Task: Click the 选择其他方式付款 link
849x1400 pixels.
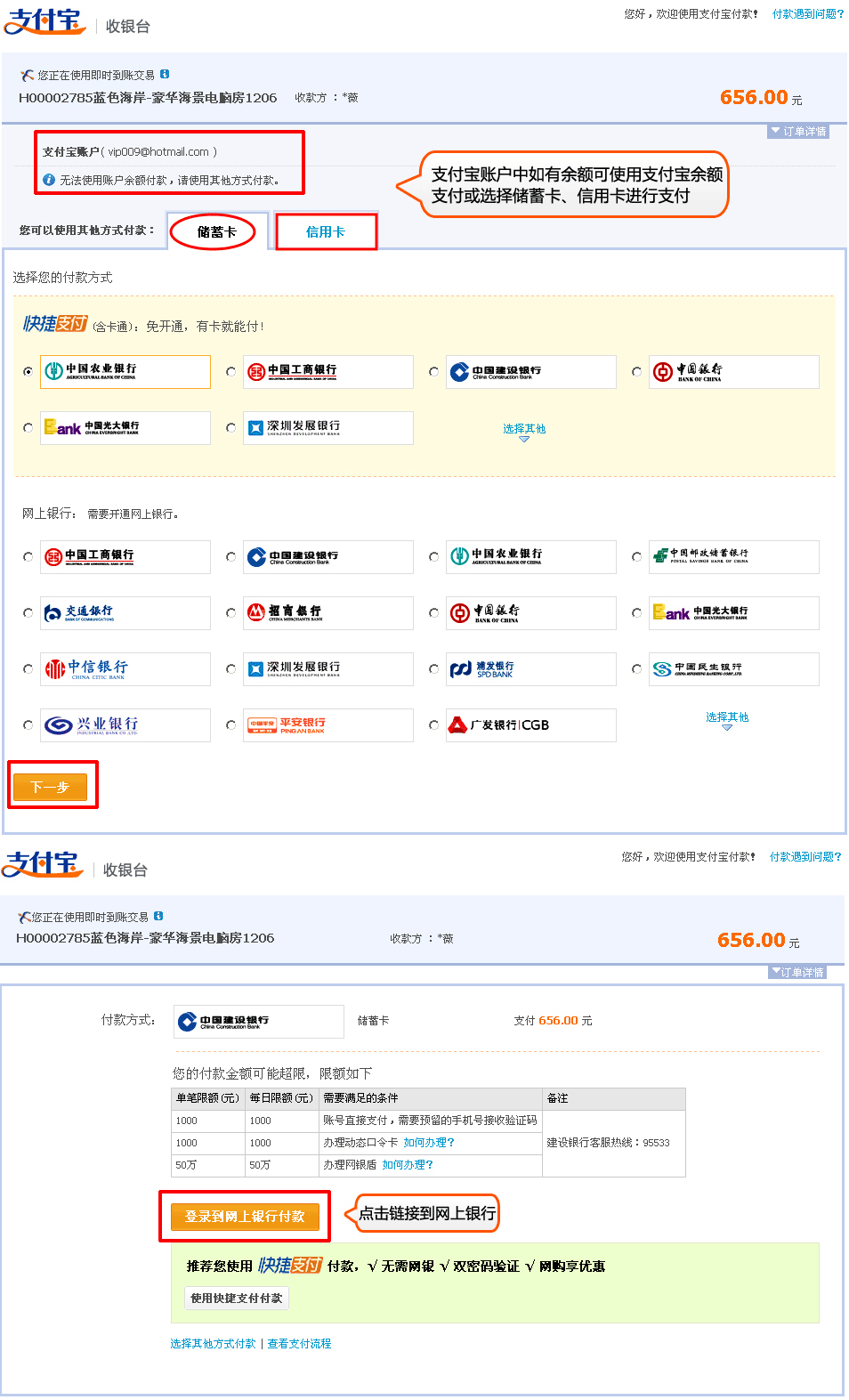Action: click(213, 1344)
